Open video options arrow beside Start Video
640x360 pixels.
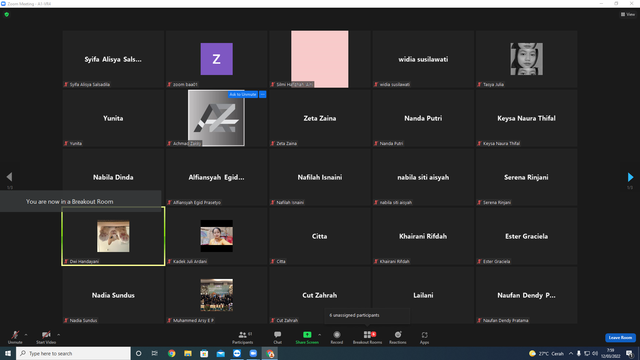pyautogui.click(x=59, y=335)
